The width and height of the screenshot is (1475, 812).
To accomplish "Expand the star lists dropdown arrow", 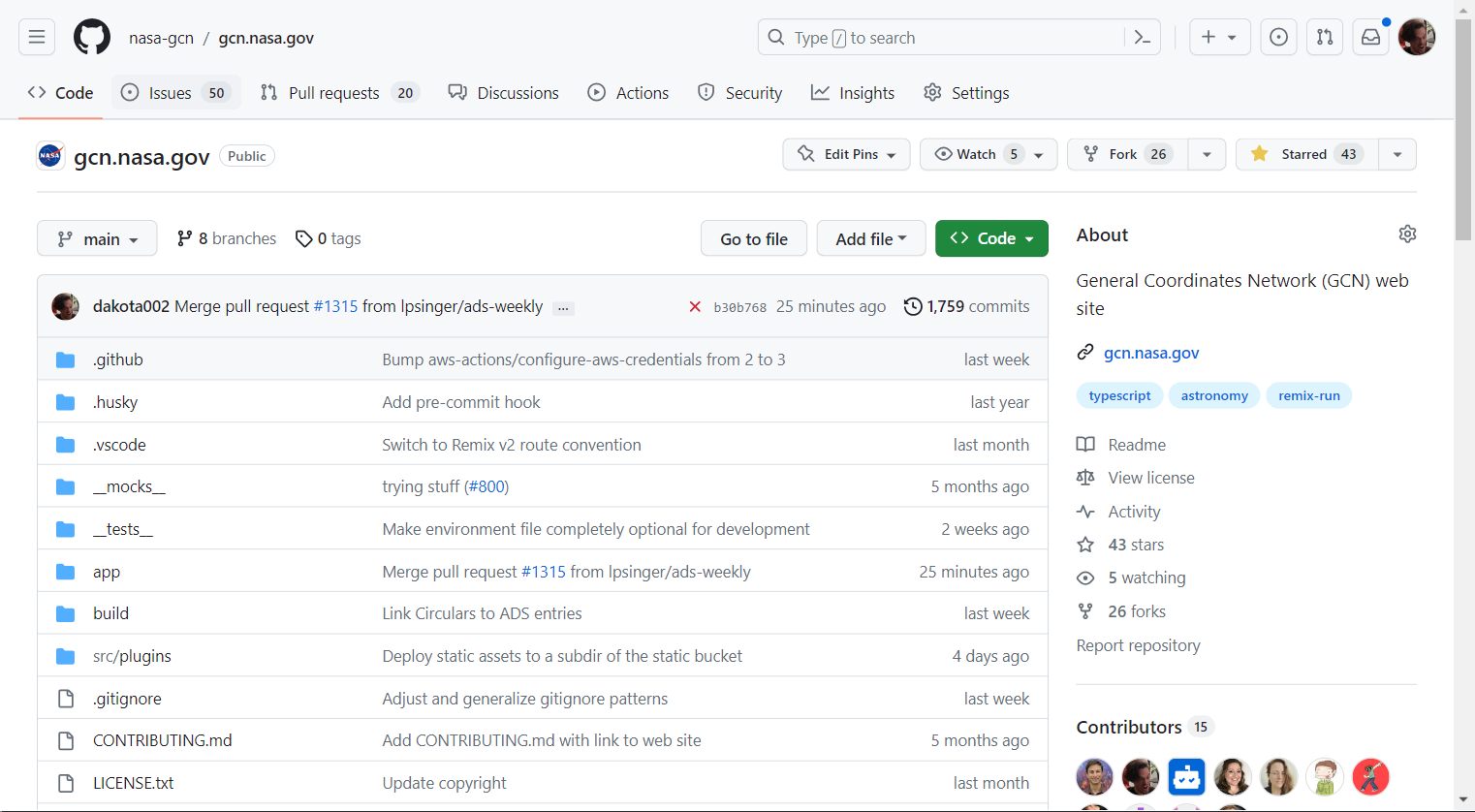I will pos(1397,154).
